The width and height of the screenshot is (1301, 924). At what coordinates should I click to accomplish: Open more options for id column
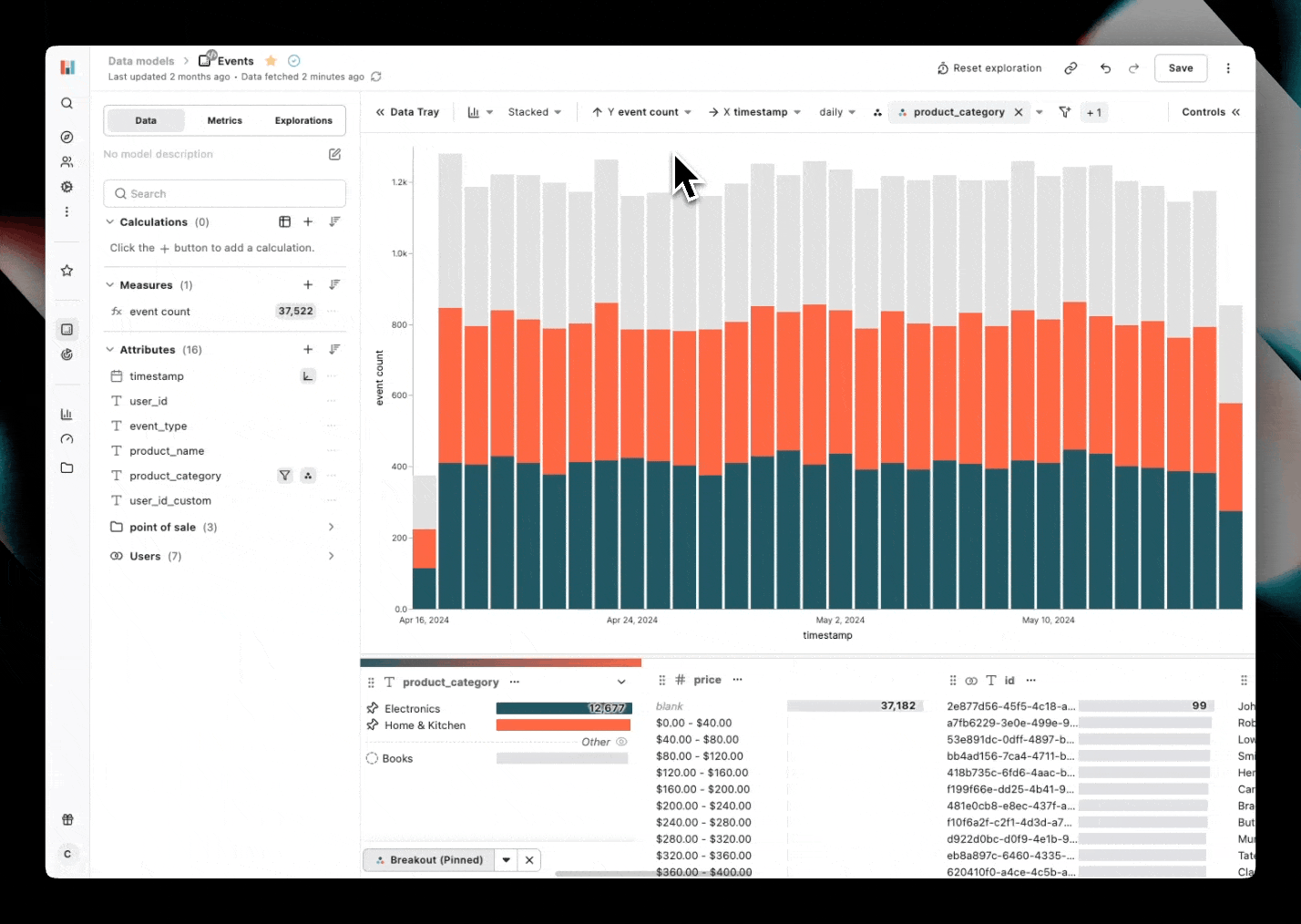pos(1030,680)
